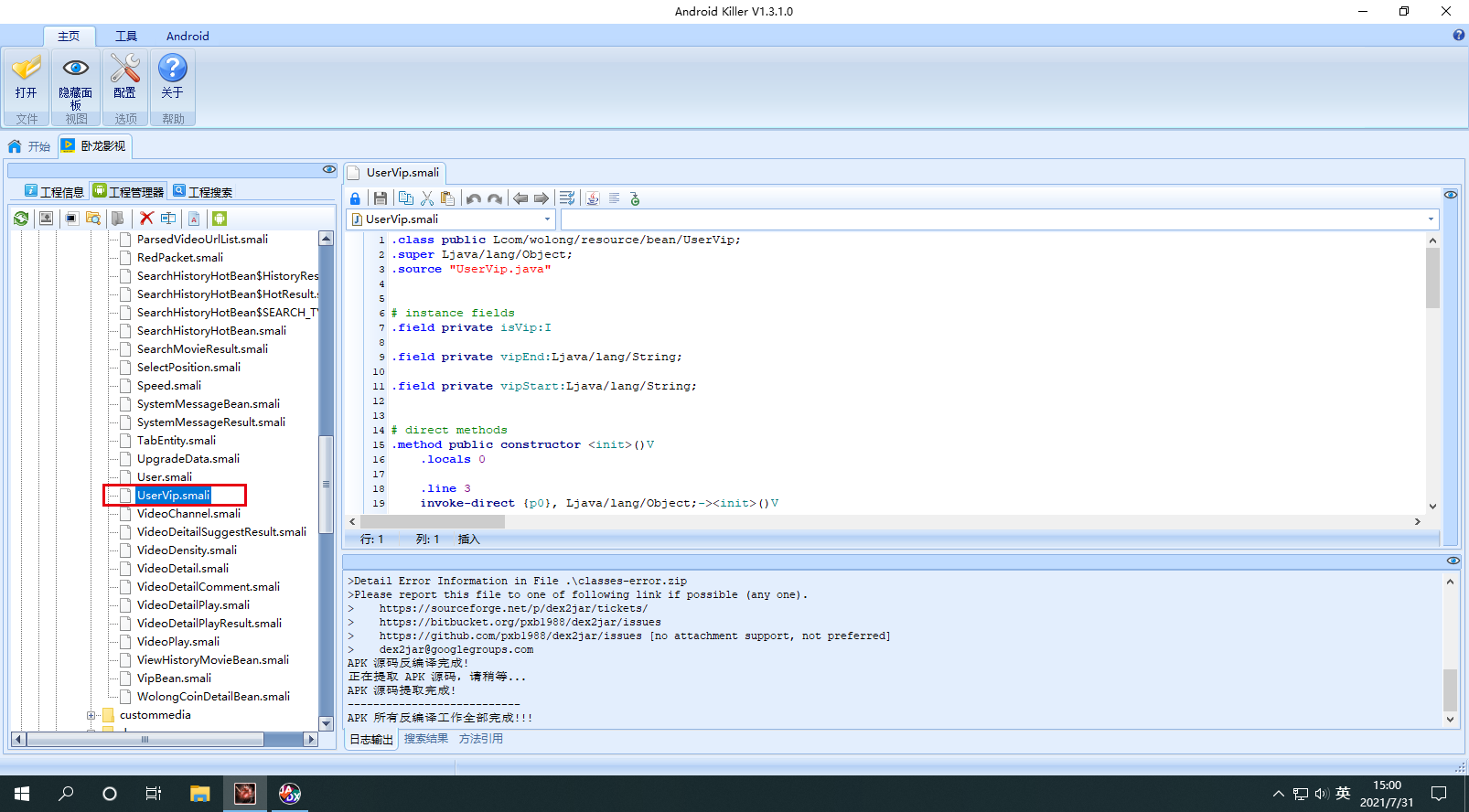Switch to the 搜索结果 tab

(x=426, y=739)
